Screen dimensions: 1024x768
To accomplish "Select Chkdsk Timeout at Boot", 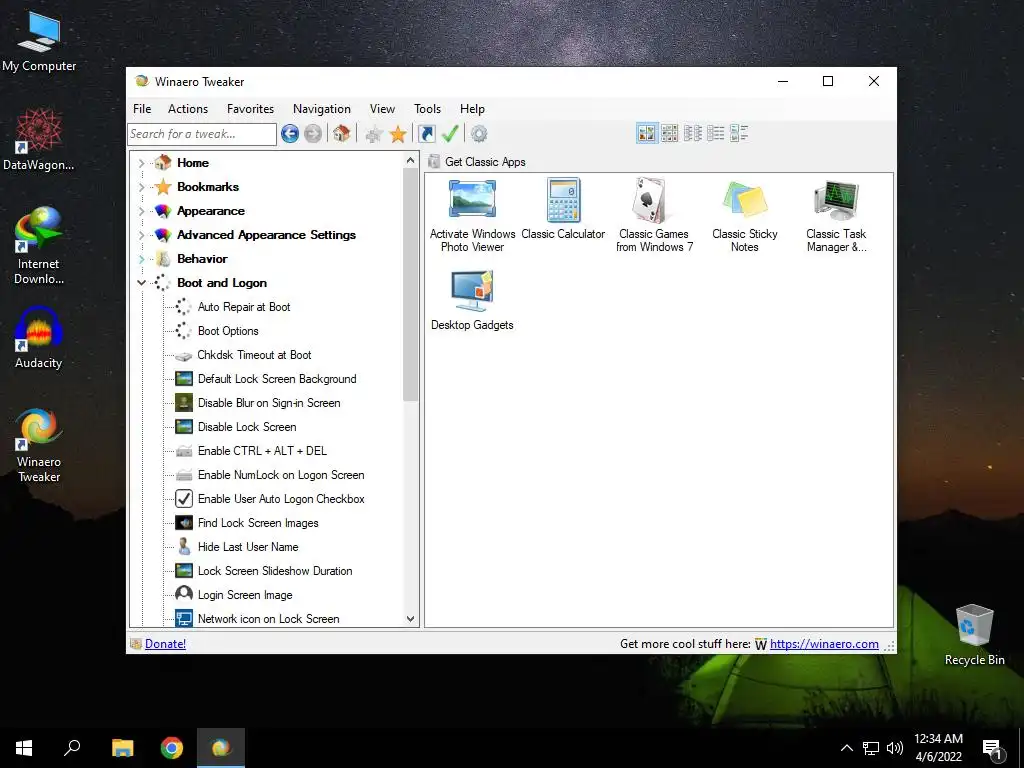I will point(254,355).
